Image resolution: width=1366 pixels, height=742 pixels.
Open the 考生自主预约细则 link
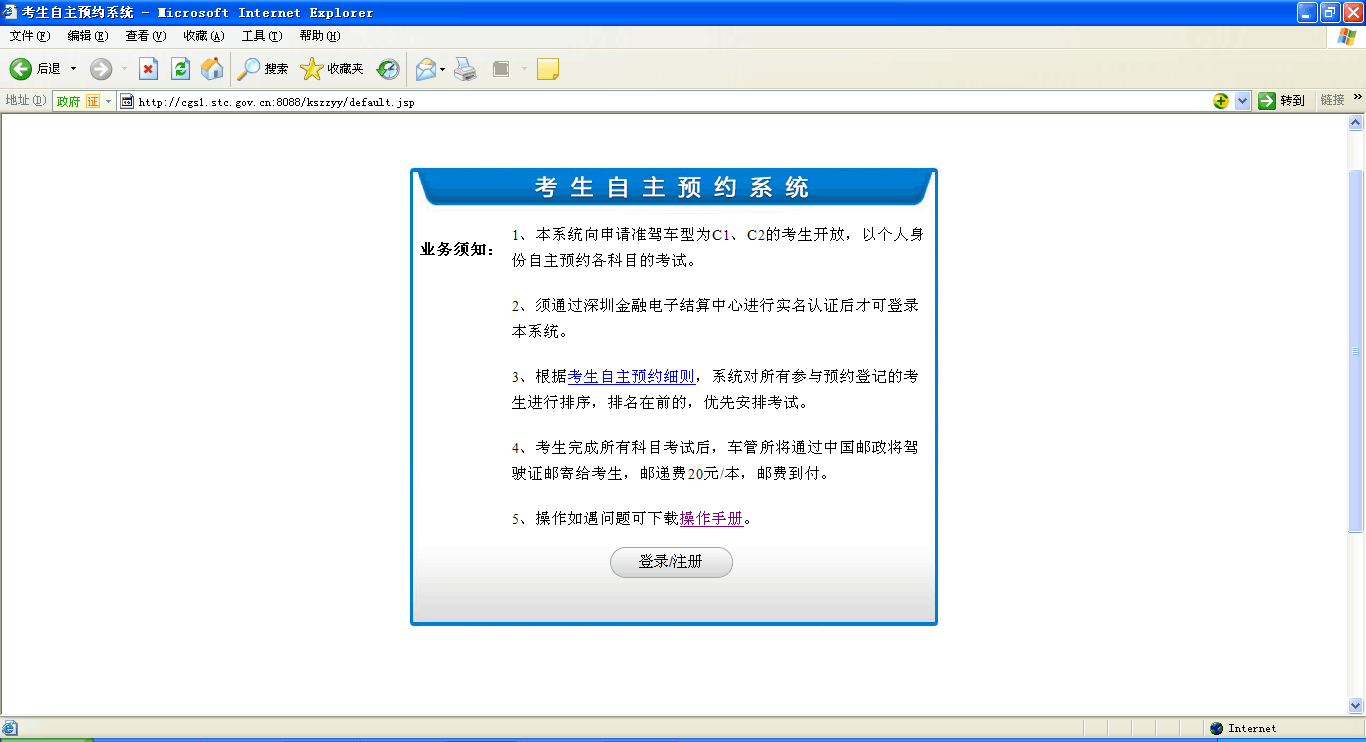point(631,377)
